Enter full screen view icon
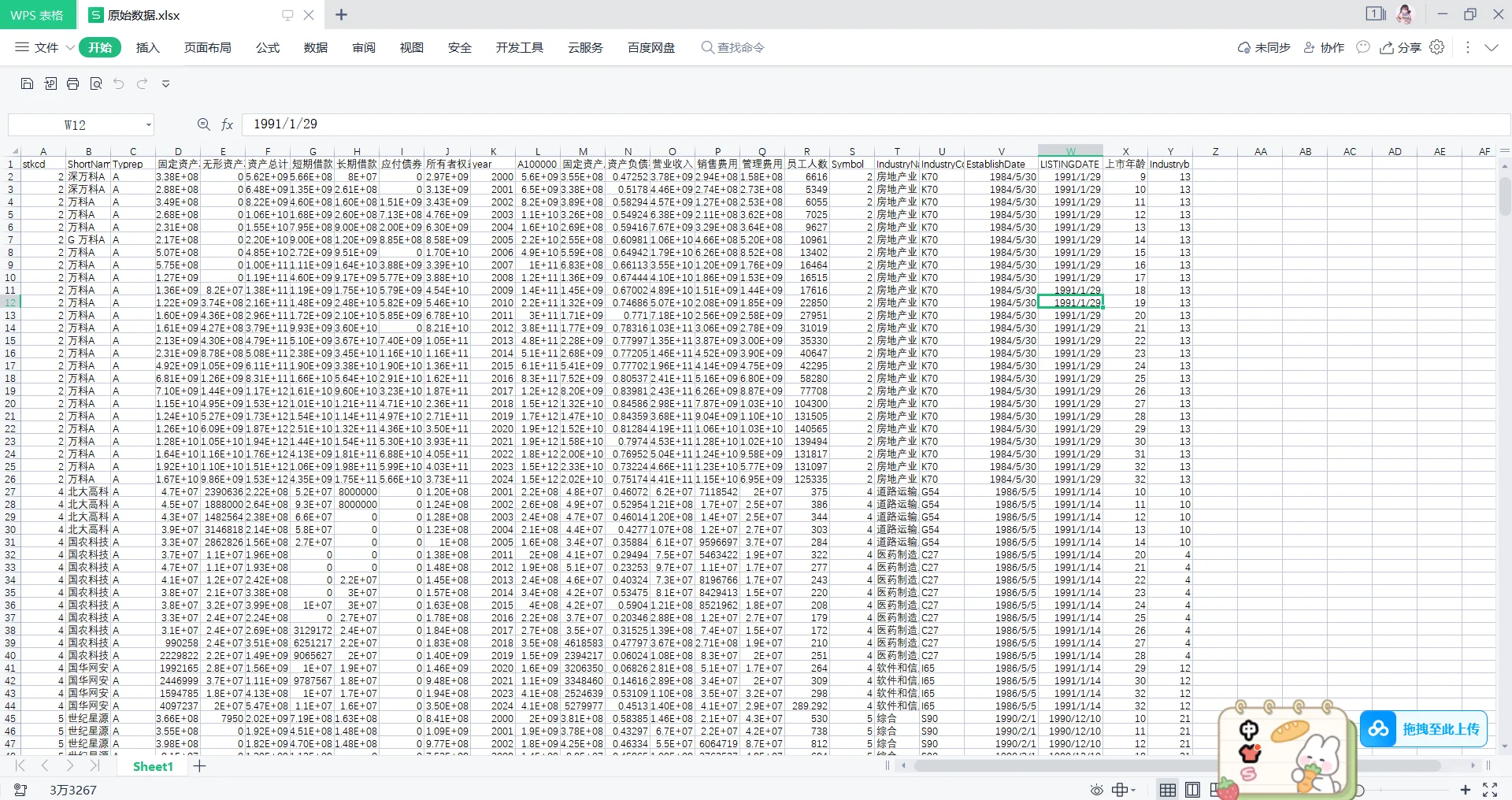 (x=1490, y=790)
